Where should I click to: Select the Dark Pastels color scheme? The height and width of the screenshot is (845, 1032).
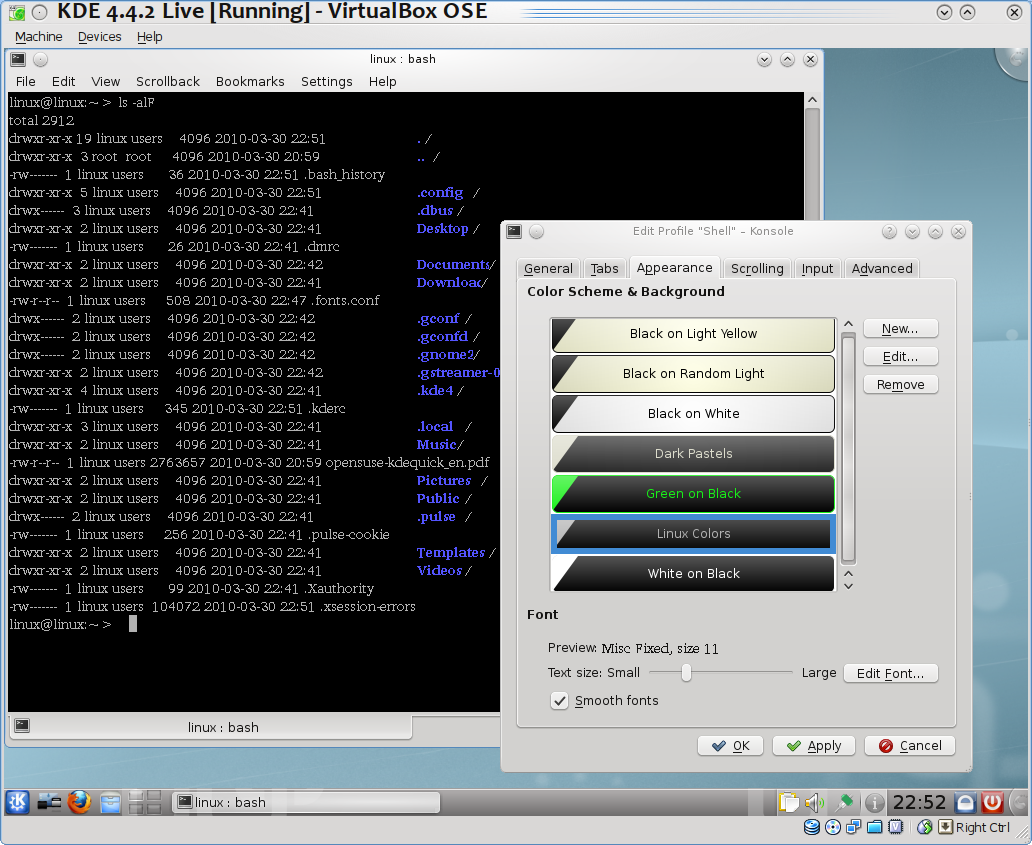click(x=693, y=453)
